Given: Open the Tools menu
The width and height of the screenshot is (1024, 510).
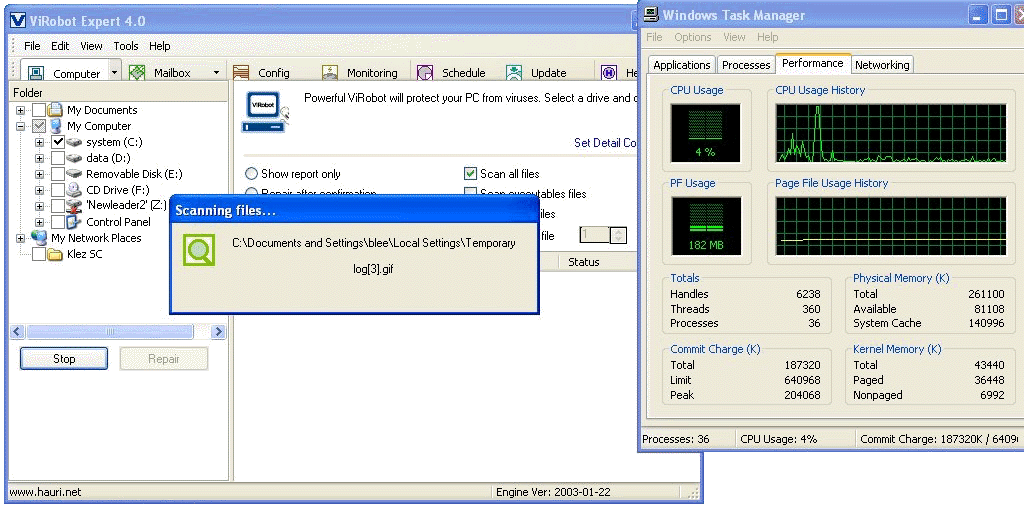Looking at the screenshot, I should [126, 46].
